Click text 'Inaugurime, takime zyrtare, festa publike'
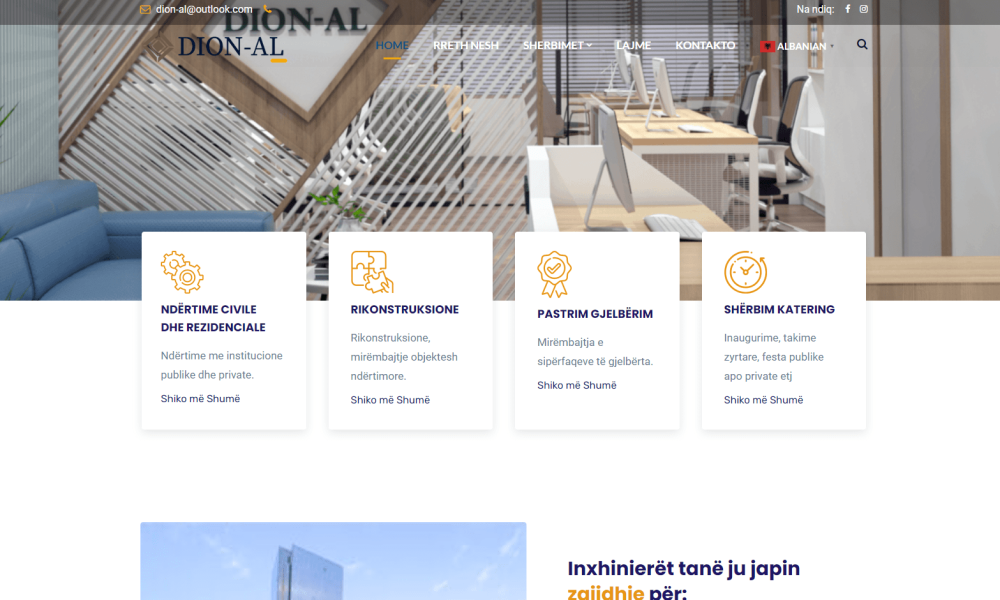The image size is (1000, 600). tap(774, 348)
